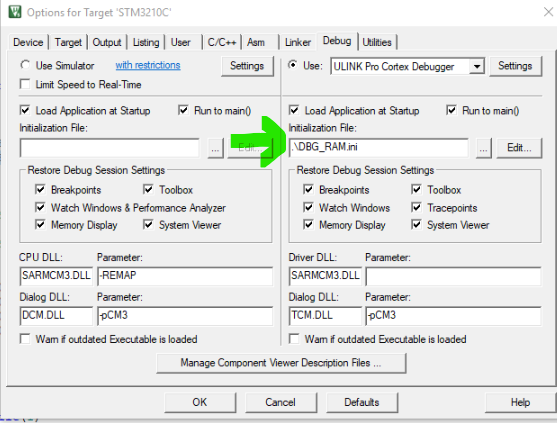Switch to the Device tab

point(28,42)
